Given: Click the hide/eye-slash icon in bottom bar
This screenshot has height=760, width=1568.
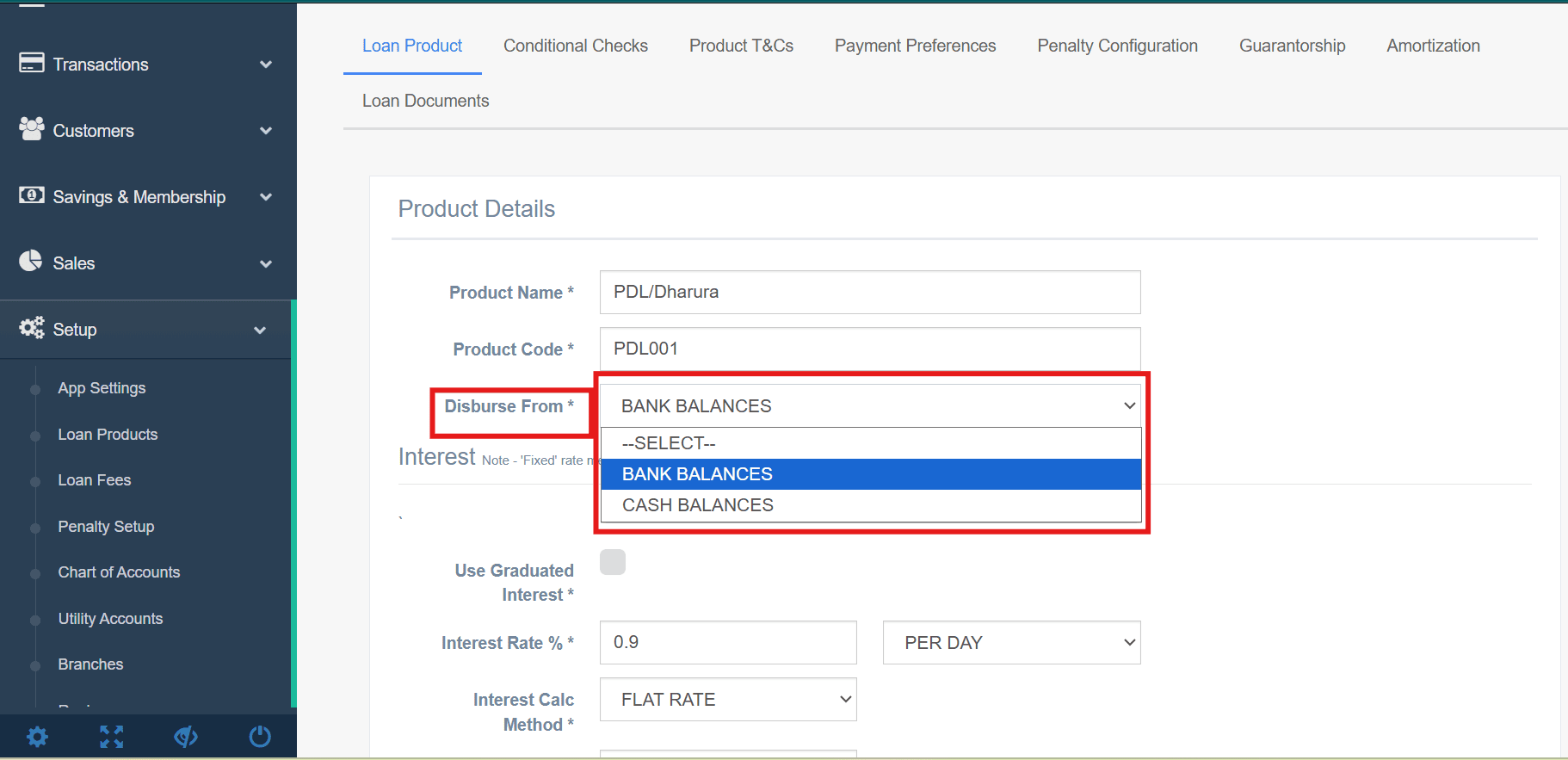Looking at the screenshot, I should point(186,737).
